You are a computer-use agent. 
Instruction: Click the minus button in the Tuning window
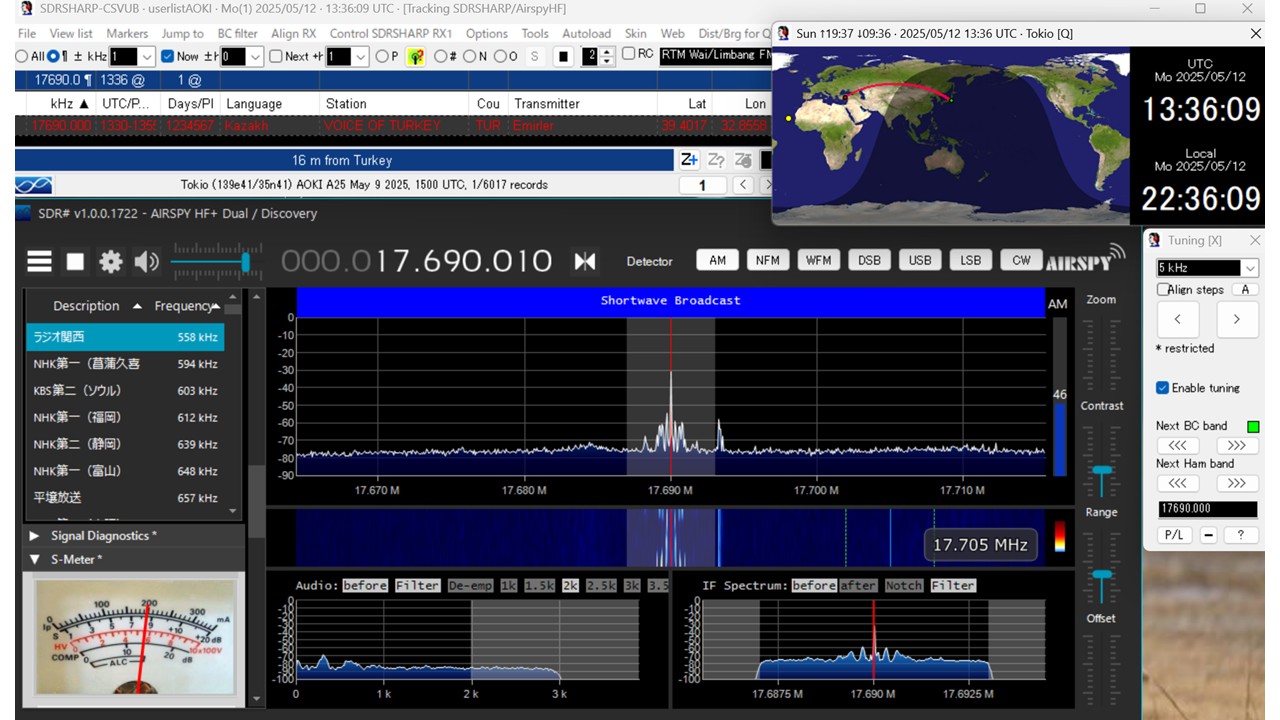point(1208,535)
